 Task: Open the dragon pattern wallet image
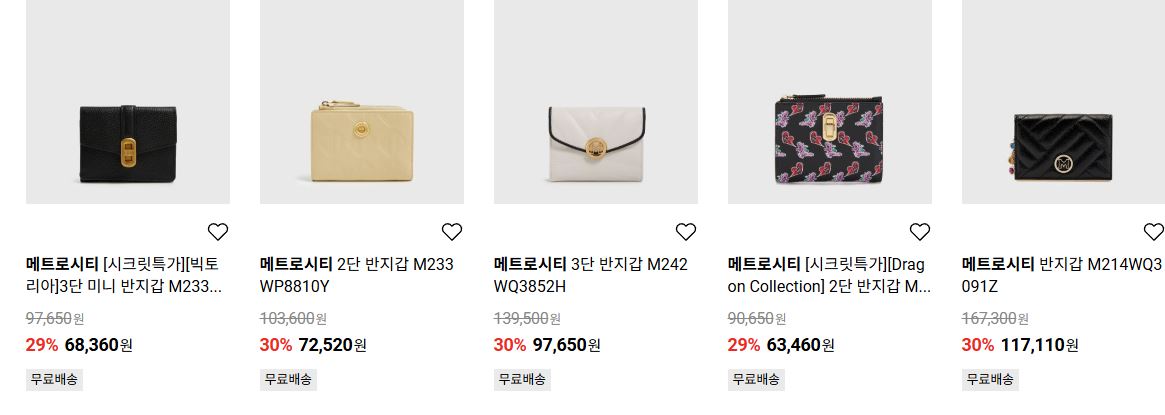pos(830,102)
